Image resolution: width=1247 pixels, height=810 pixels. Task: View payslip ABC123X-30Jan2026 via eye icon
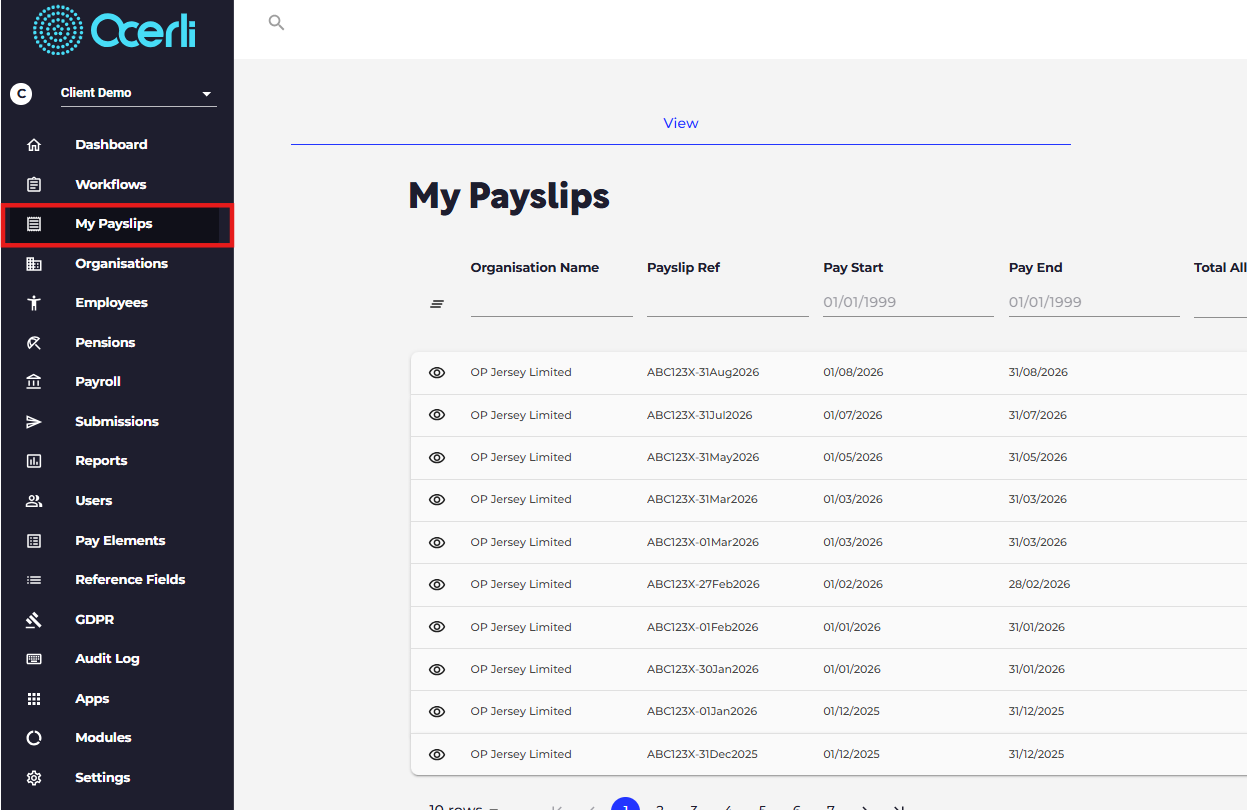point(437,669)
